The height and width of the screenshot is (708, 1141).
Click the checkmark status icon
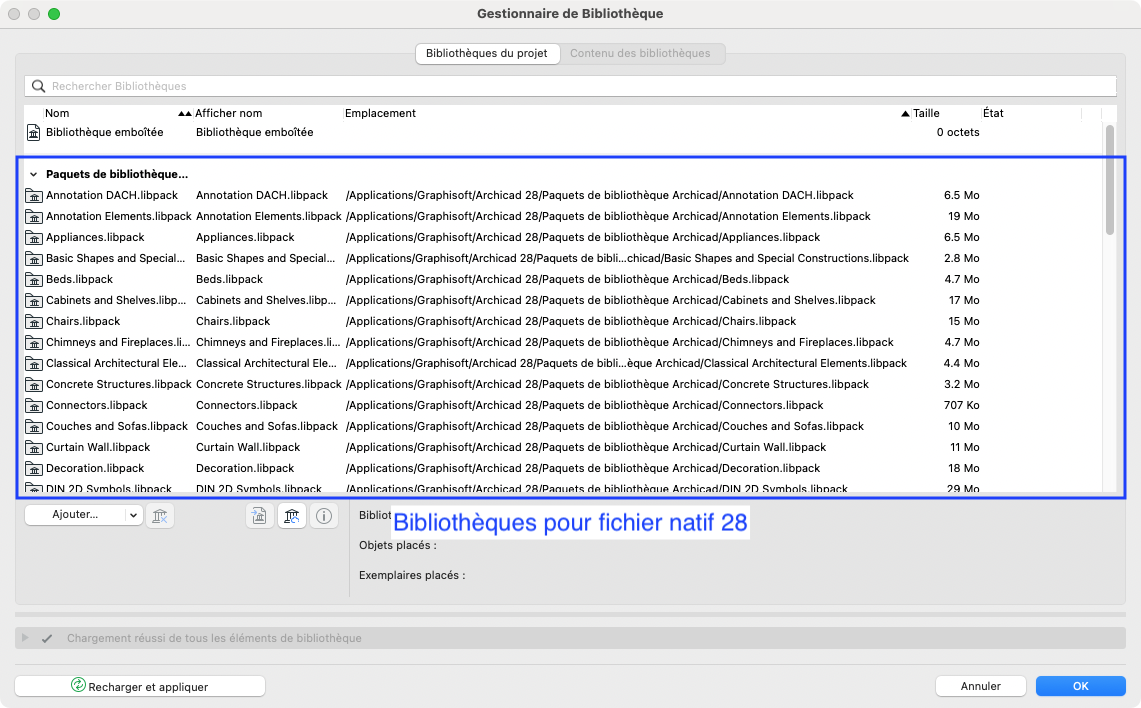click(47, 639)
